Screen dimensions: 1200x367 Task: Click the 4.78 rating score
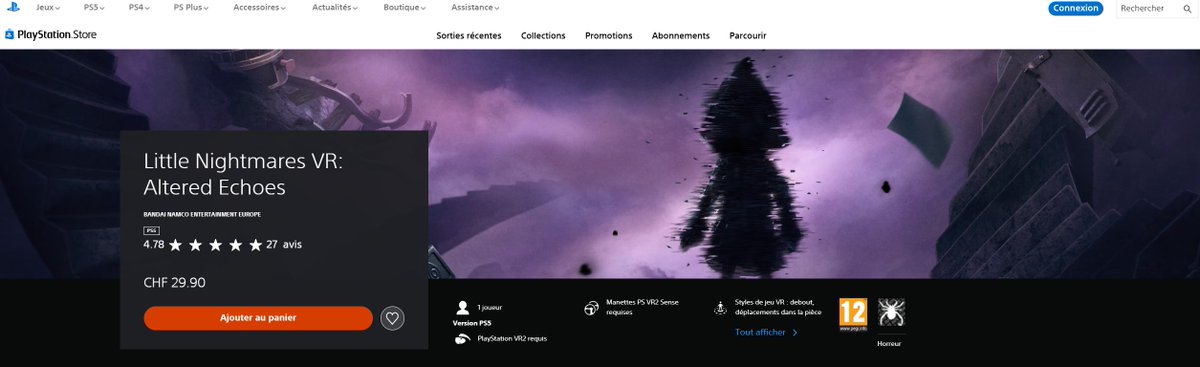point(154,245)
